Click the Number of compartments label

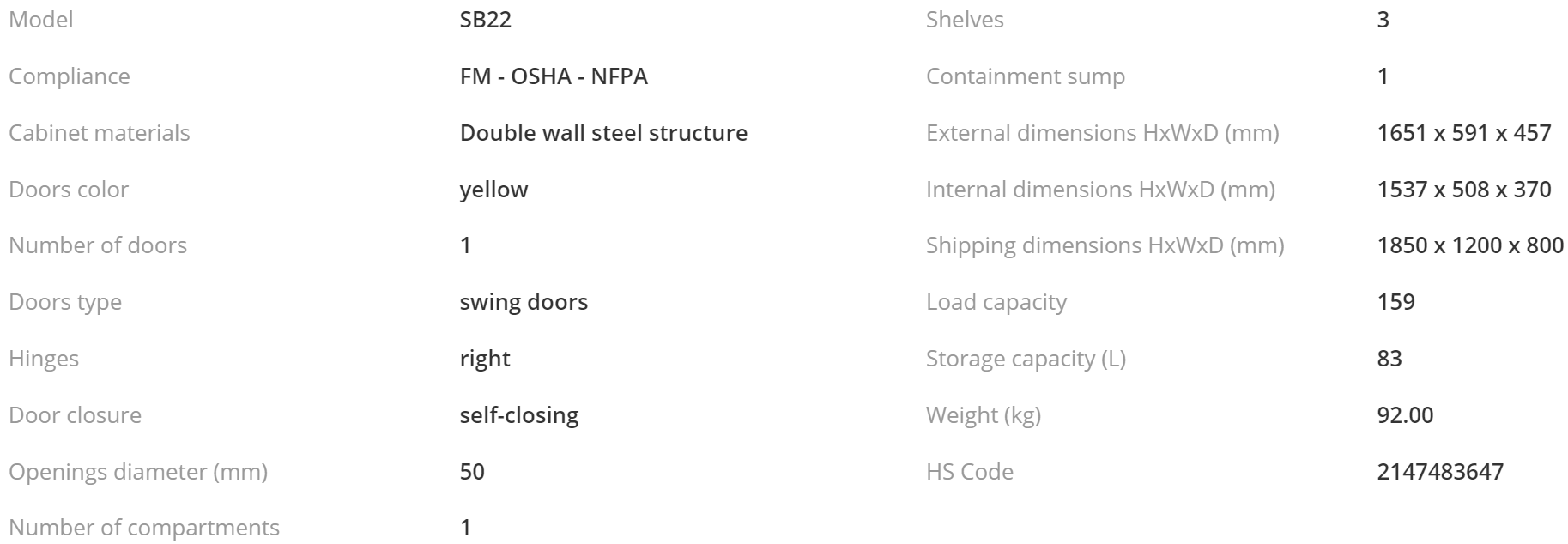(144, 528)
